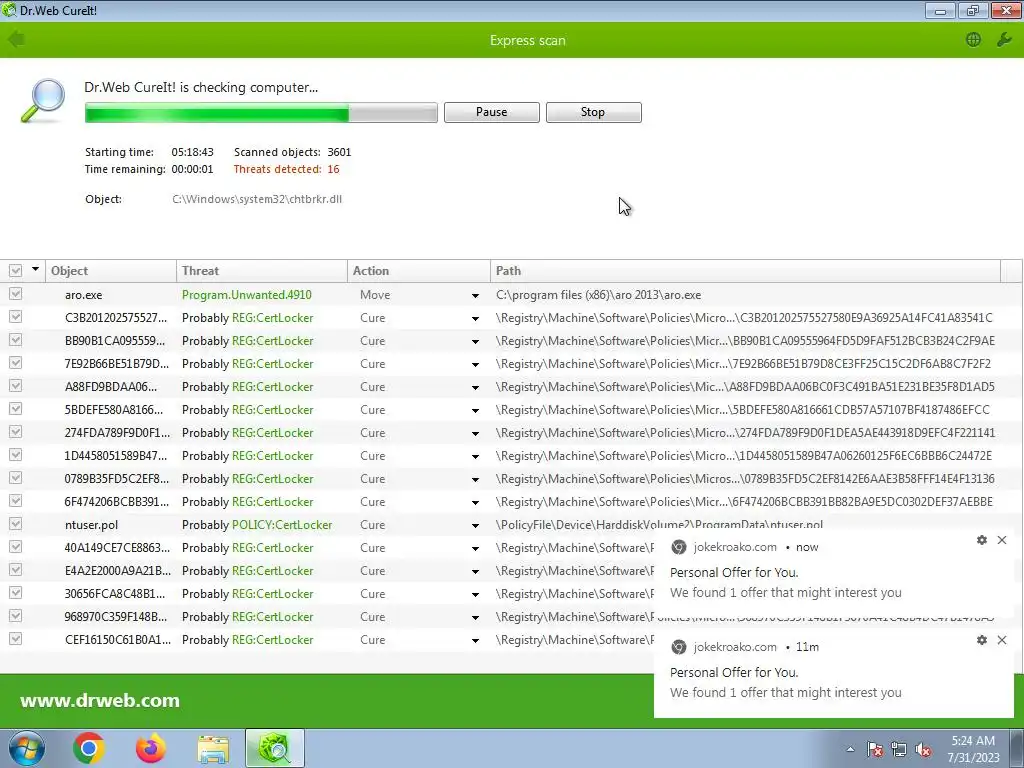Click 'Threats detected: 16' text
Image resolution: width=1024 pixels, height=768 pixels.
pyautogui.click(x=287, y=169)
